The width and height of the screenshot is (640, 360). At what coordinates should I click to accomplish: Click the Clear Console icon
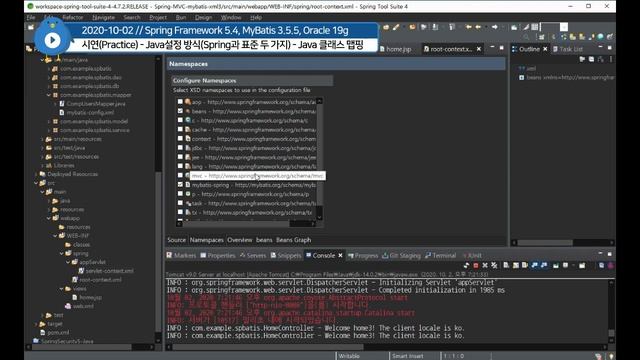tap(506, 265)
